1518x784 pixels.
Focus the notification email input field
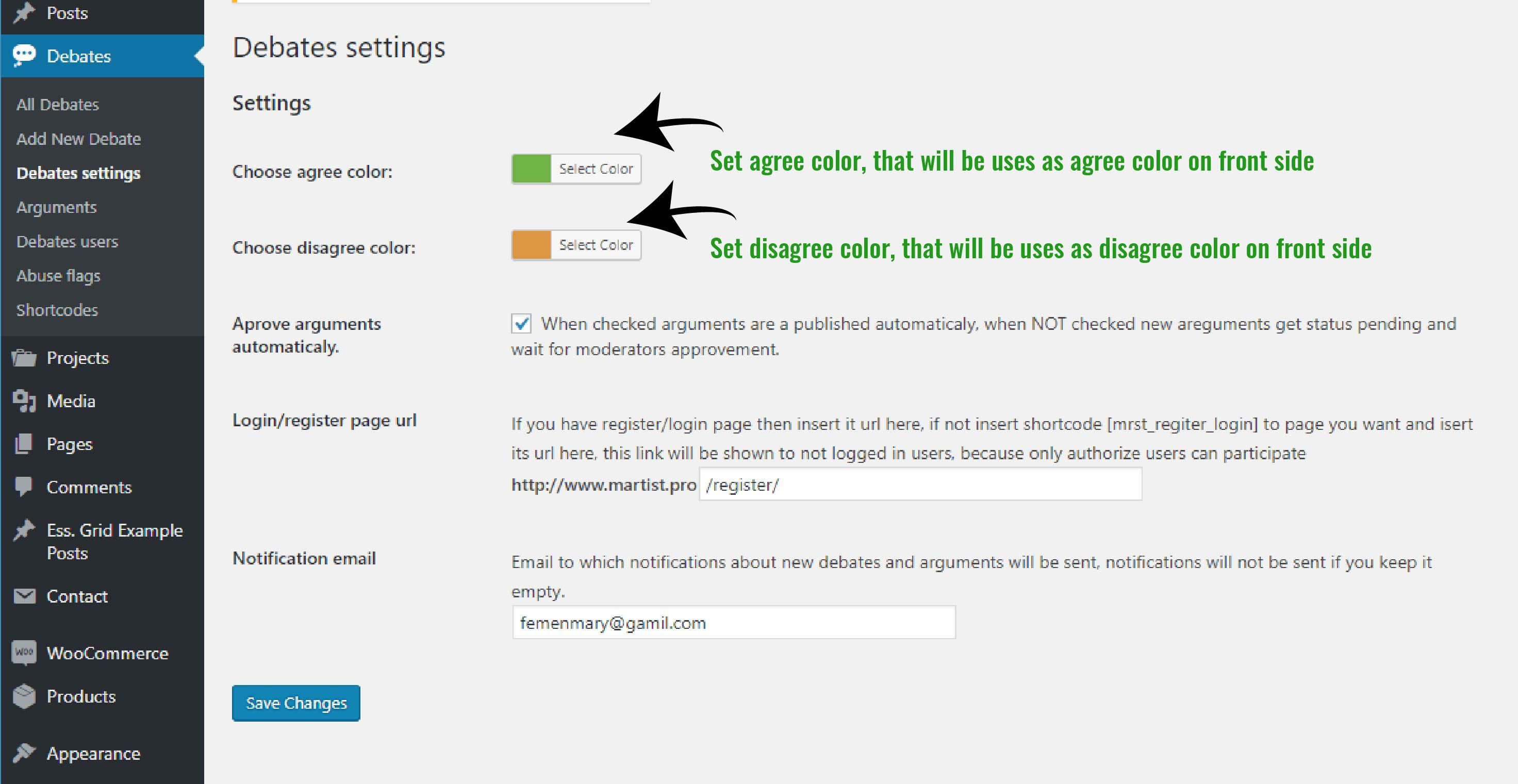click(733, 623)
